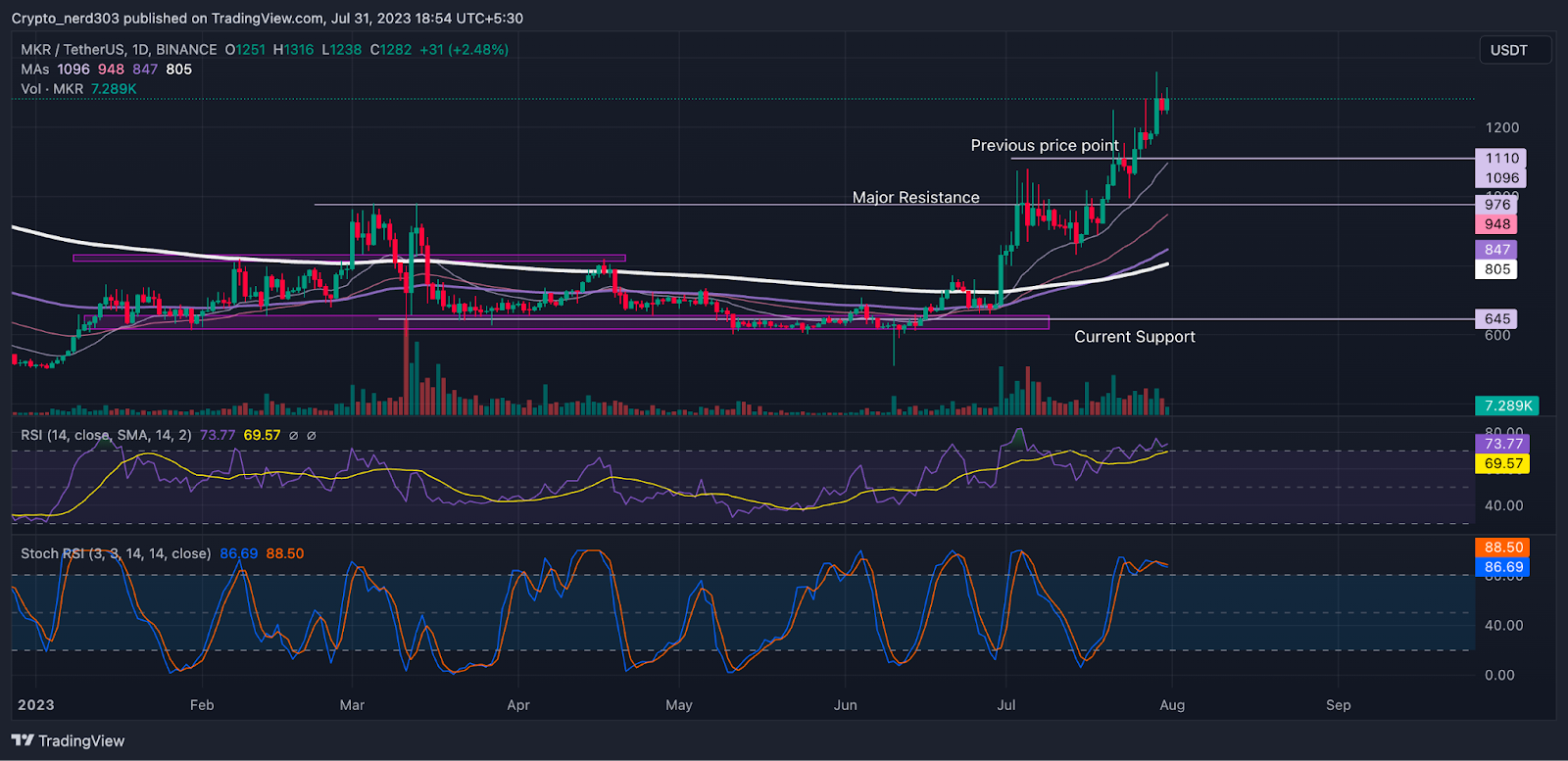
Task: Click the first RSI legend settings symbol
Action: [293, 435]
